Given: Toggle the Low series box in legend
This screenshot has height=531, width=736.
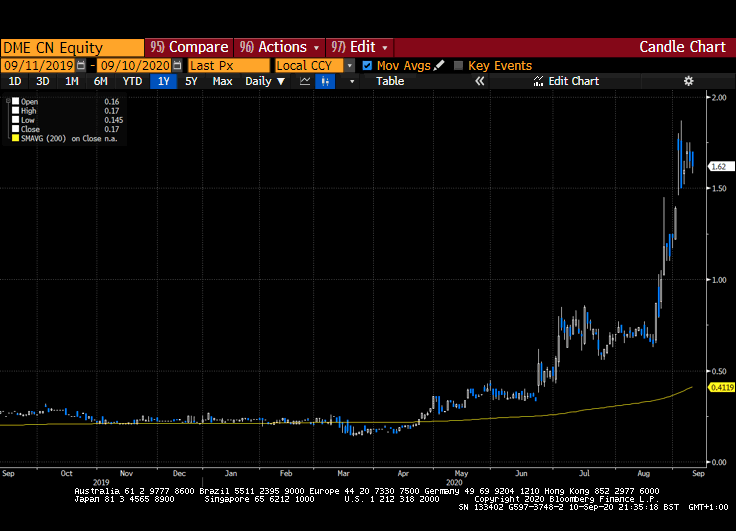Looking at the screenshot, I should (15, 120).
